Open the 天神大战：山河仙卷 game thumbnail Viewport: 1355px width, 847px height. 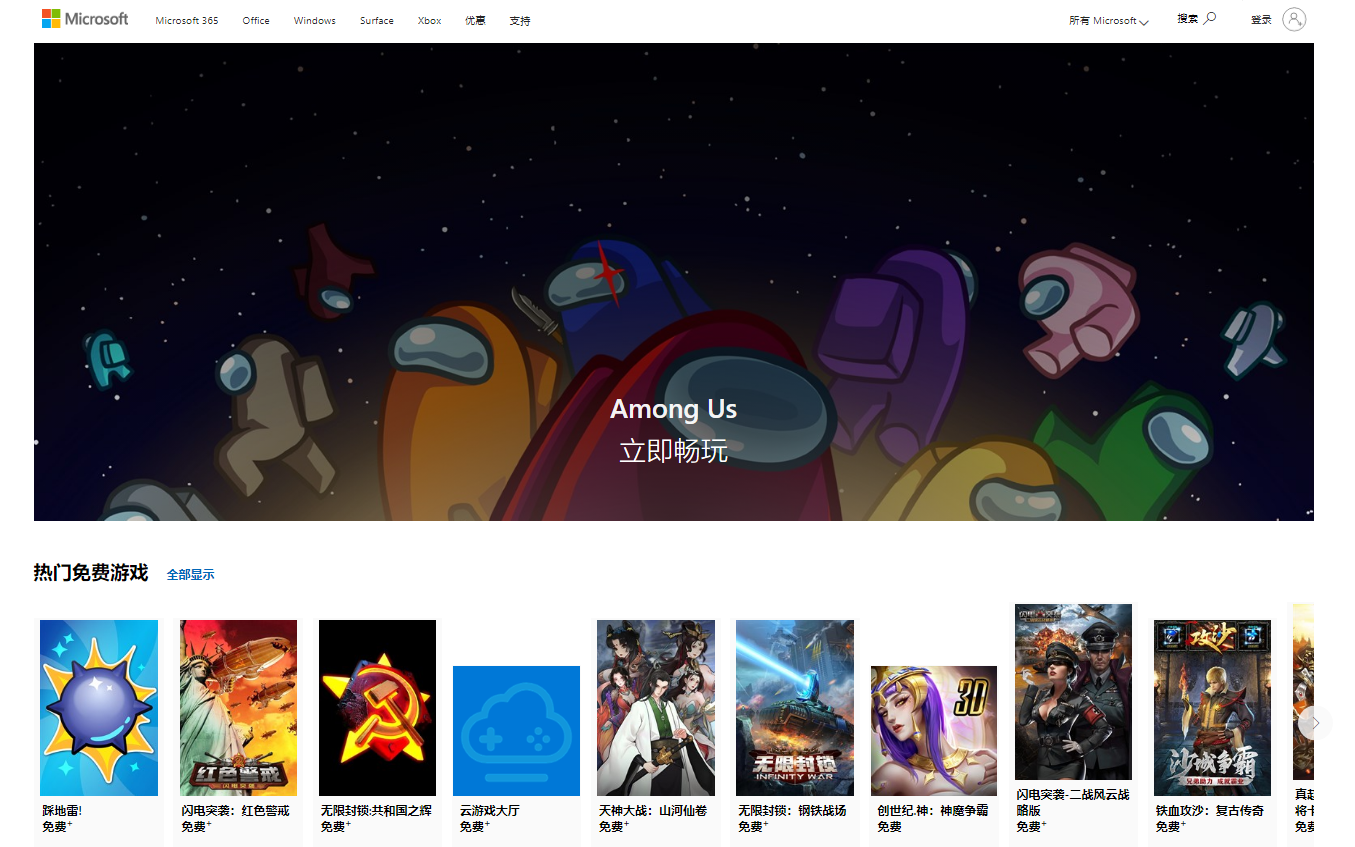point(656,708)
